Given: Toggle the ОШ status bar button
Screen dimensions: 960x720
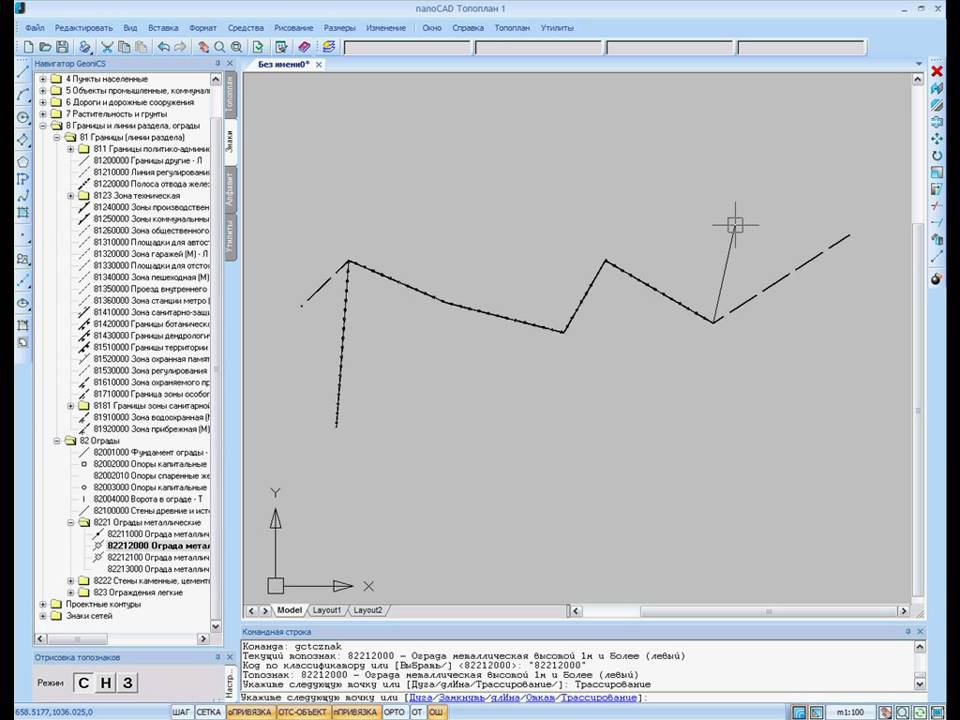Looking at the screenshot, I should (x=436, y=712).
